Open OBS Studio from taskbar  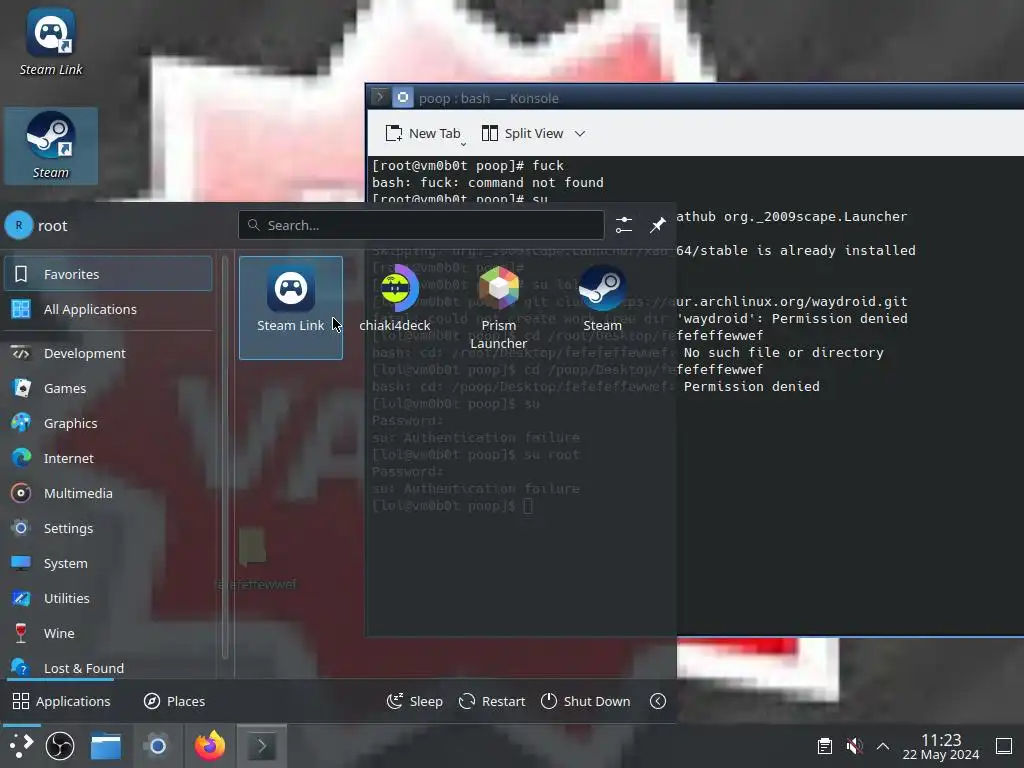point(59,746)
